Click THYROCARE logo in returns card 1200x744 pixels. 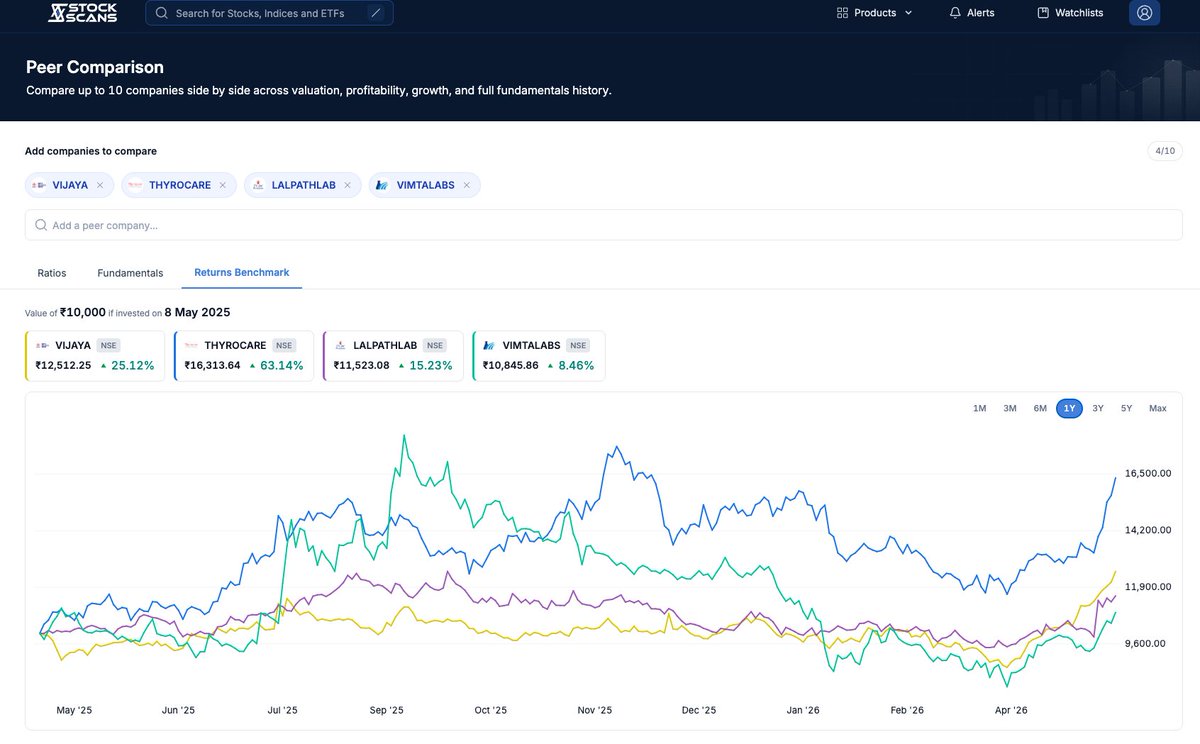(x=191, y=345)
